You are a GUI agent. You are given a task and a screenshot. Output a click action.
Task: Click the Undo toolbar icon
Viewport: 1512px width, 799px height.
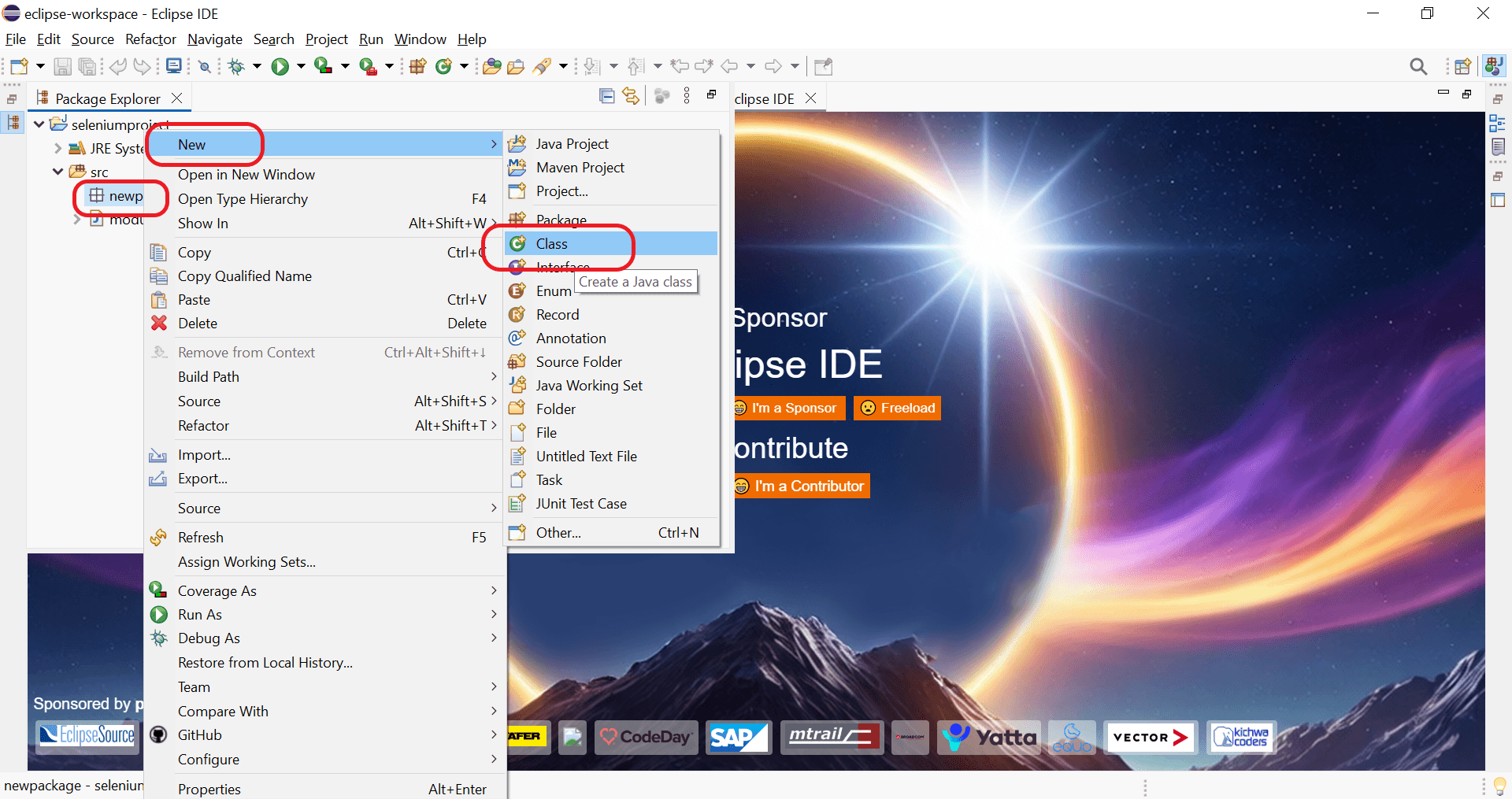117,67
